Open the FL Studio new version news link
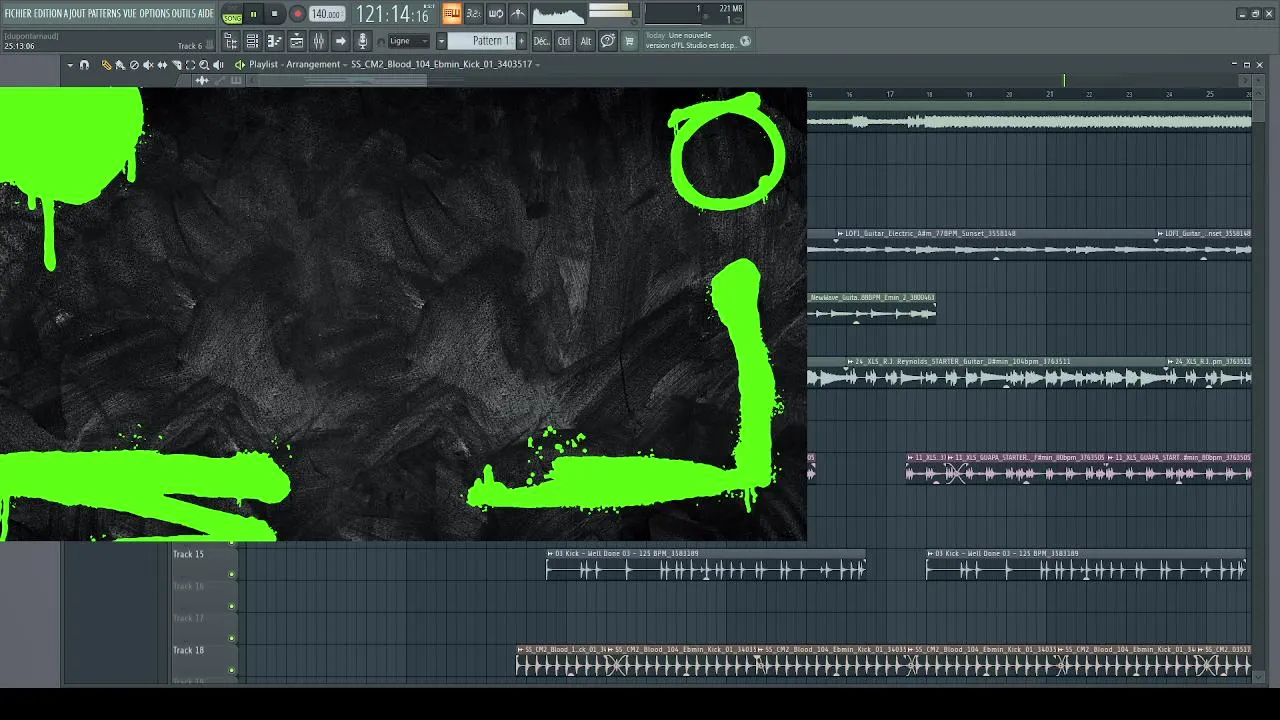This screenshot has height=720, width=1280. (x=690, y=40)
